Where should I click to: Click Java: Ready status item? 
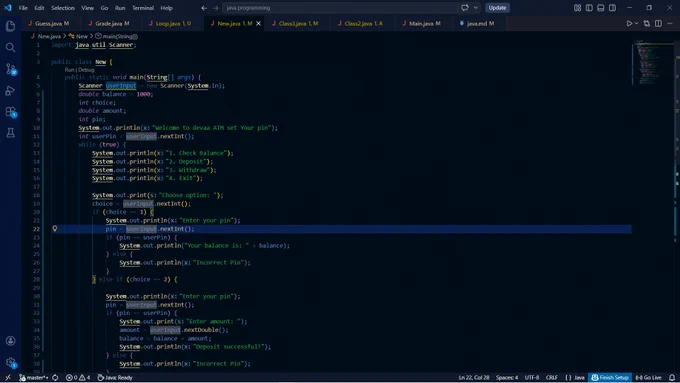click(115, 378)
